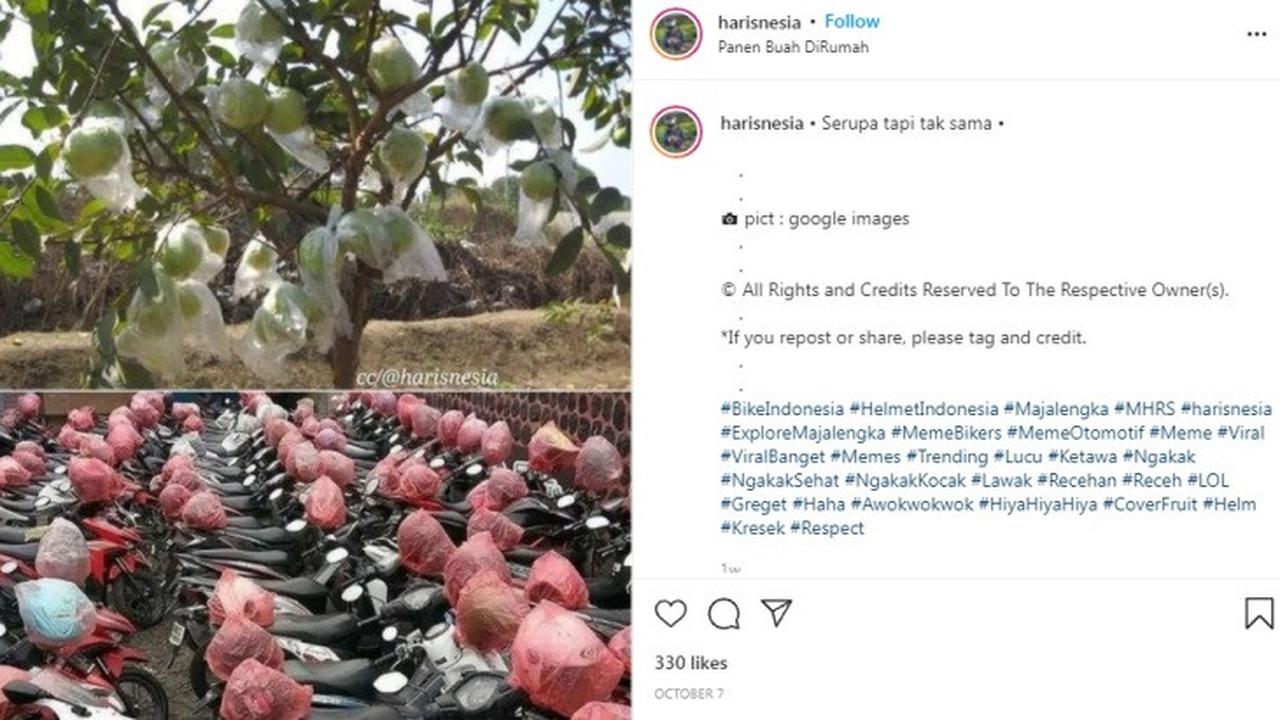This screenshot has height=720, width=1280.
Task: Open comments via speech bubble icon
Action: click(x=724, y=613)
